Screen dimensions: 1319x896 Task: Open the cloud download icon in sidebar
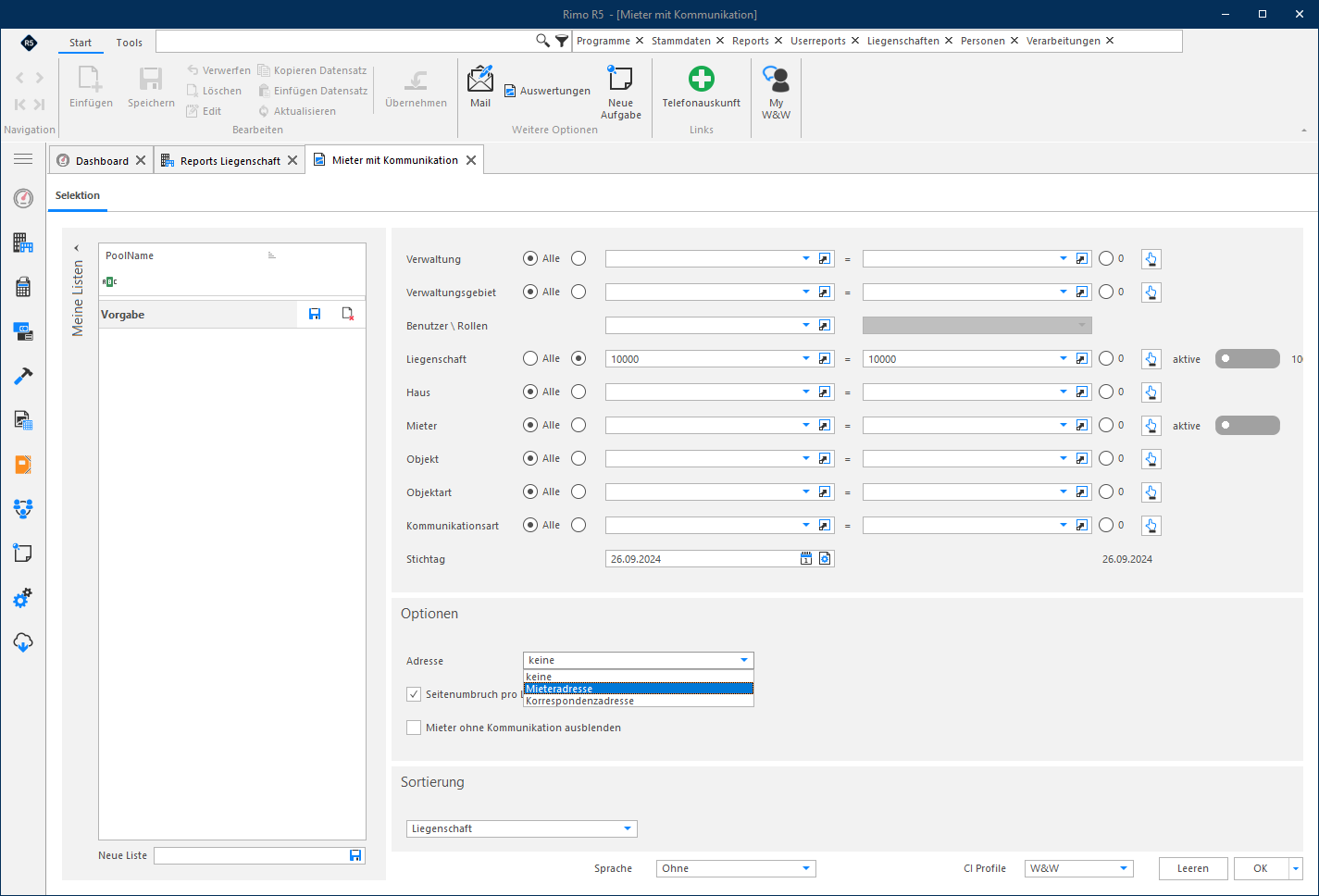tap(23, 642)
